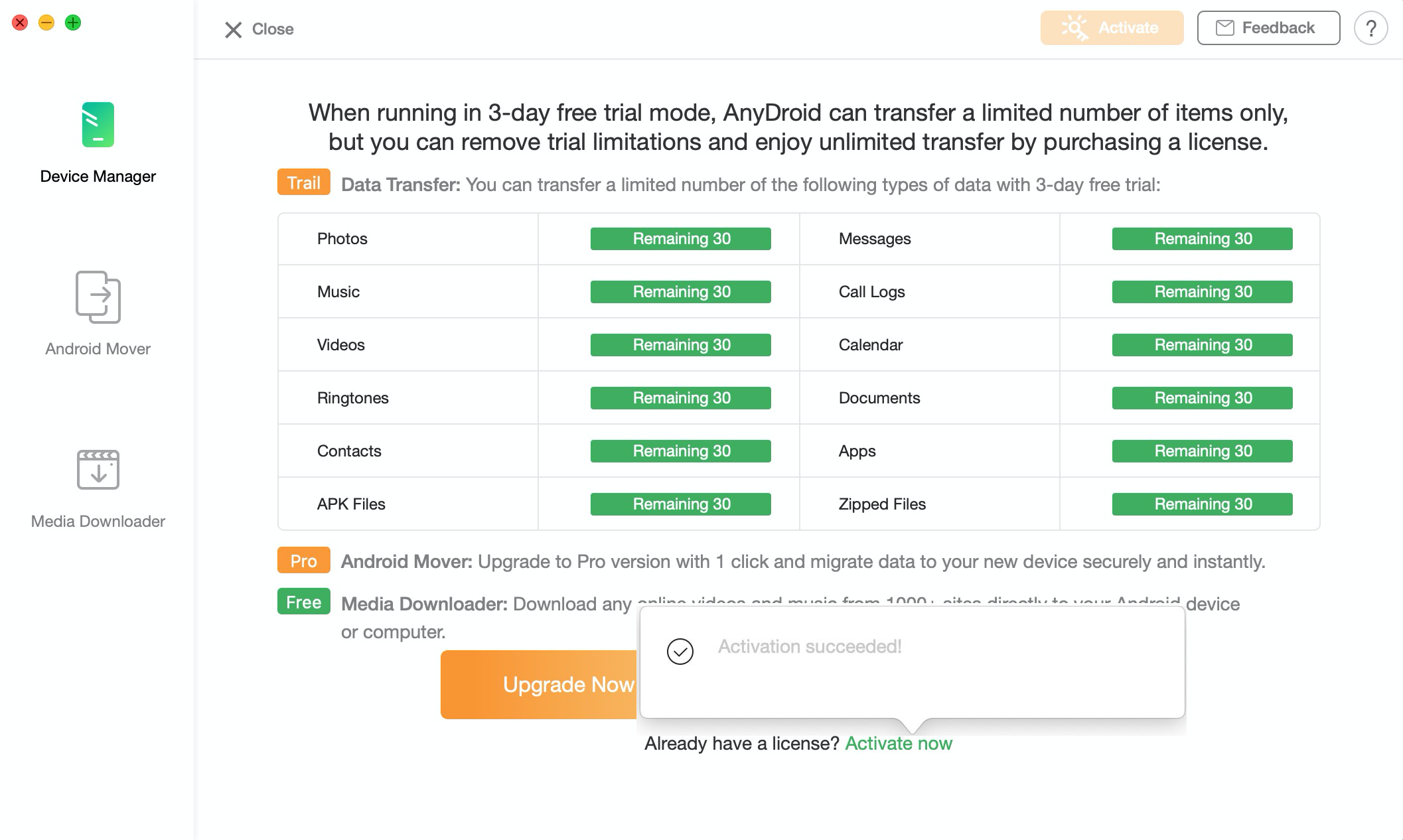The height and width of the screenshot is (840, 1403).
Task: Toggle Contacts remaining transfer limit
Action: [681, 451]
